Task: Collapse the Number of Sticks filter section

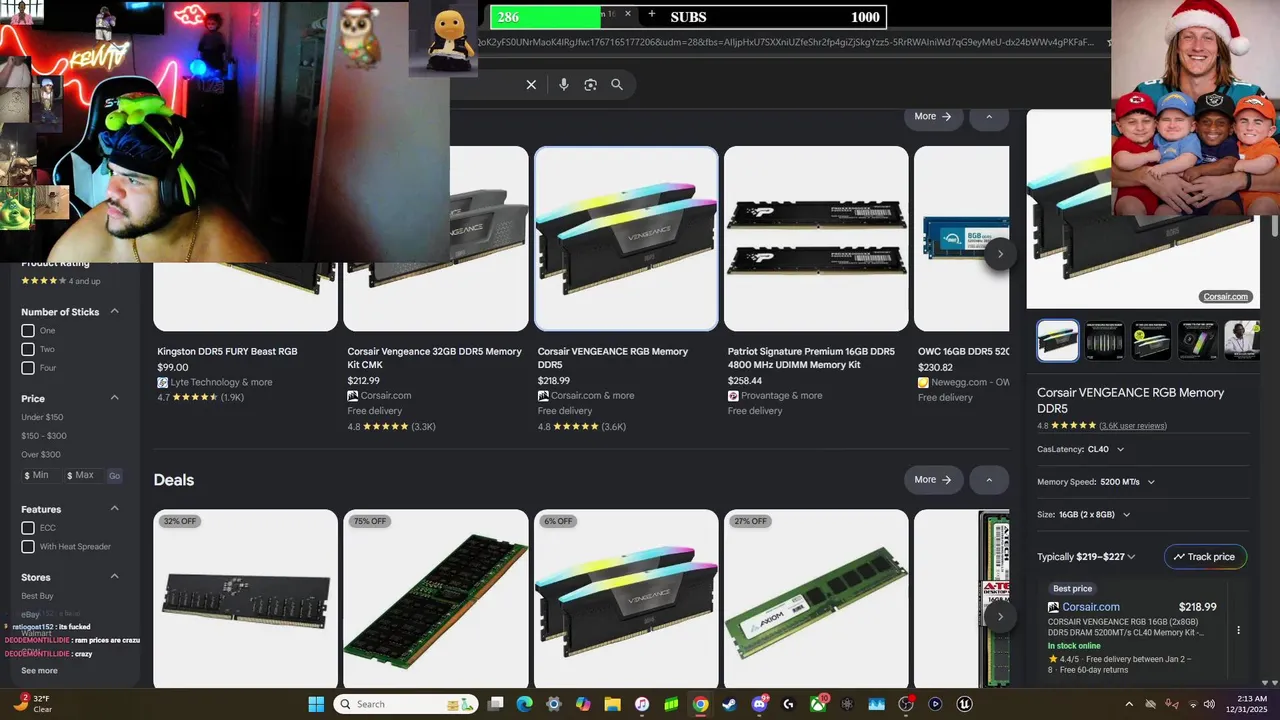Action: pos(114,311)
